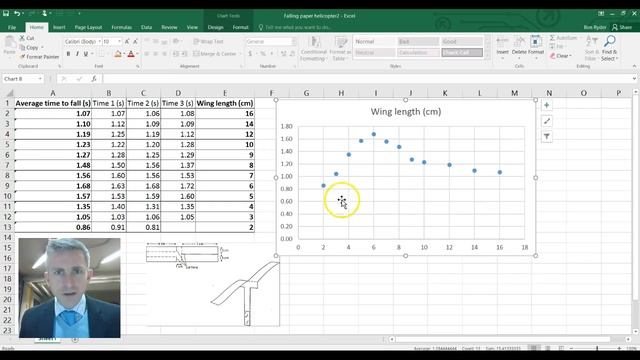Toggle Underline formatting
The image size is (640, 360).
(86, 54)
